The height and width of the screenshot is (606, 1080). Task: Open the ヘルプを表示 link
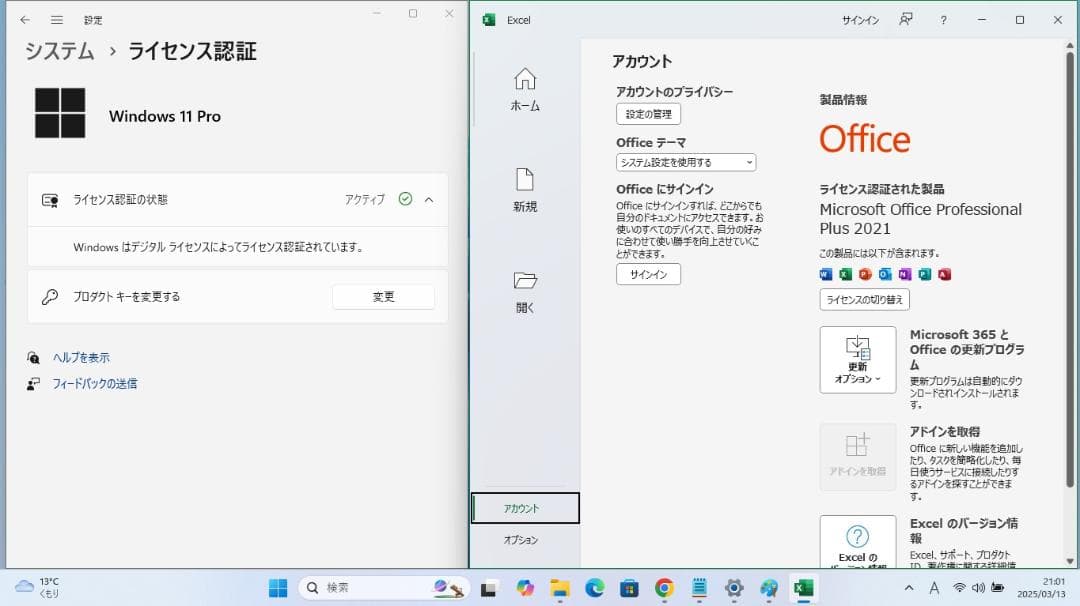(81, 357)
